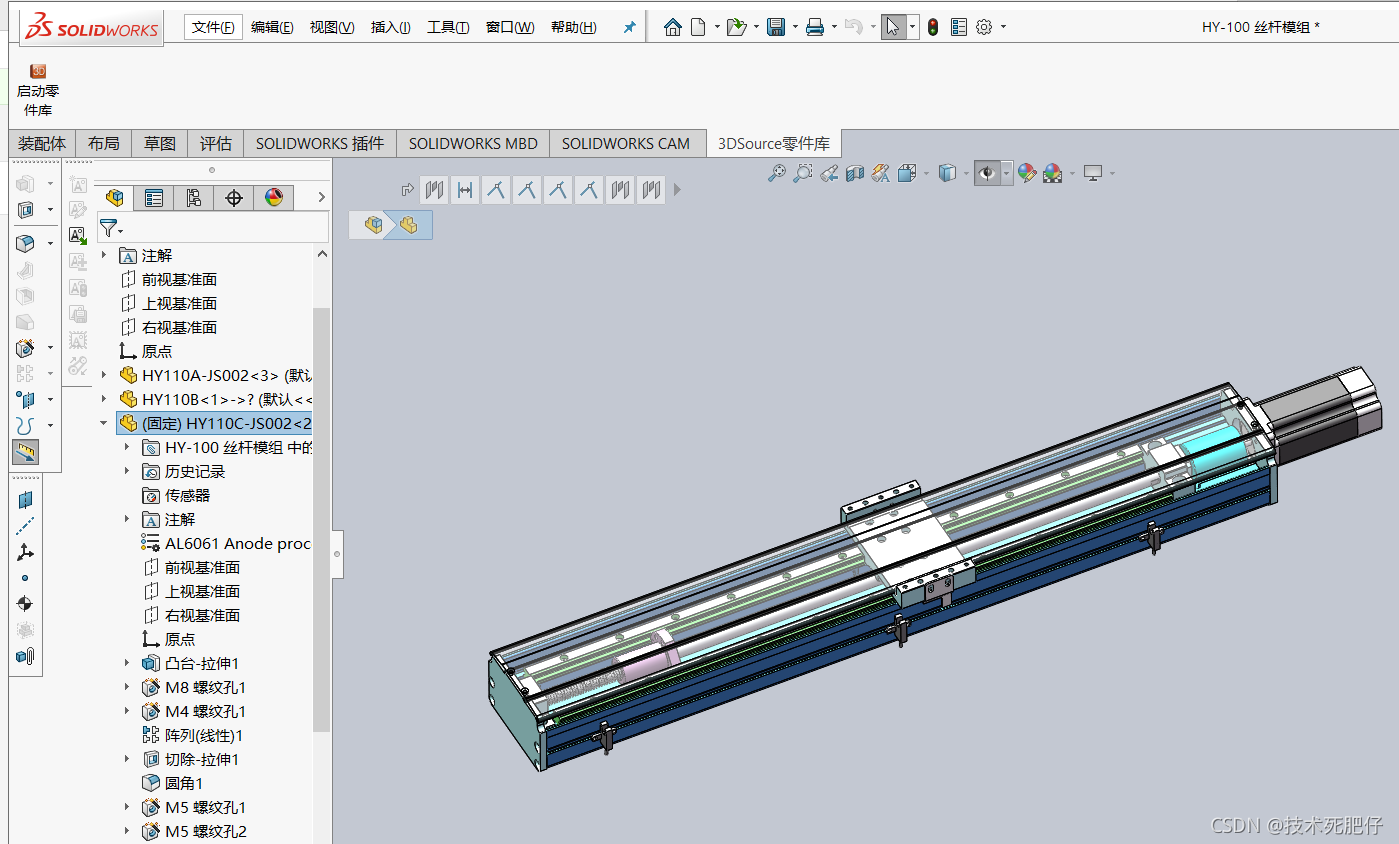Open the View Orientation dropdown arrow
The image size is (1399, 844).
[x=927, y=174]
